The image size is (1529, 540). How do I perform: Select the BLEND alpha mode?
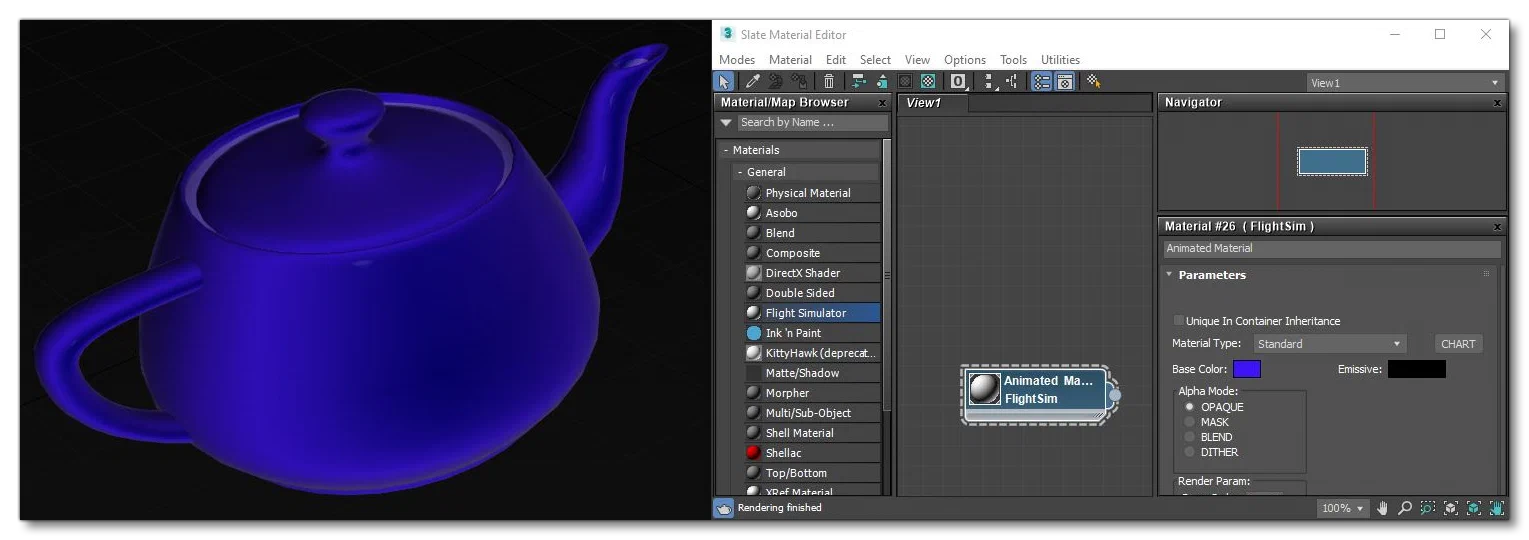pyautogui.click(x=1189, y=437)
